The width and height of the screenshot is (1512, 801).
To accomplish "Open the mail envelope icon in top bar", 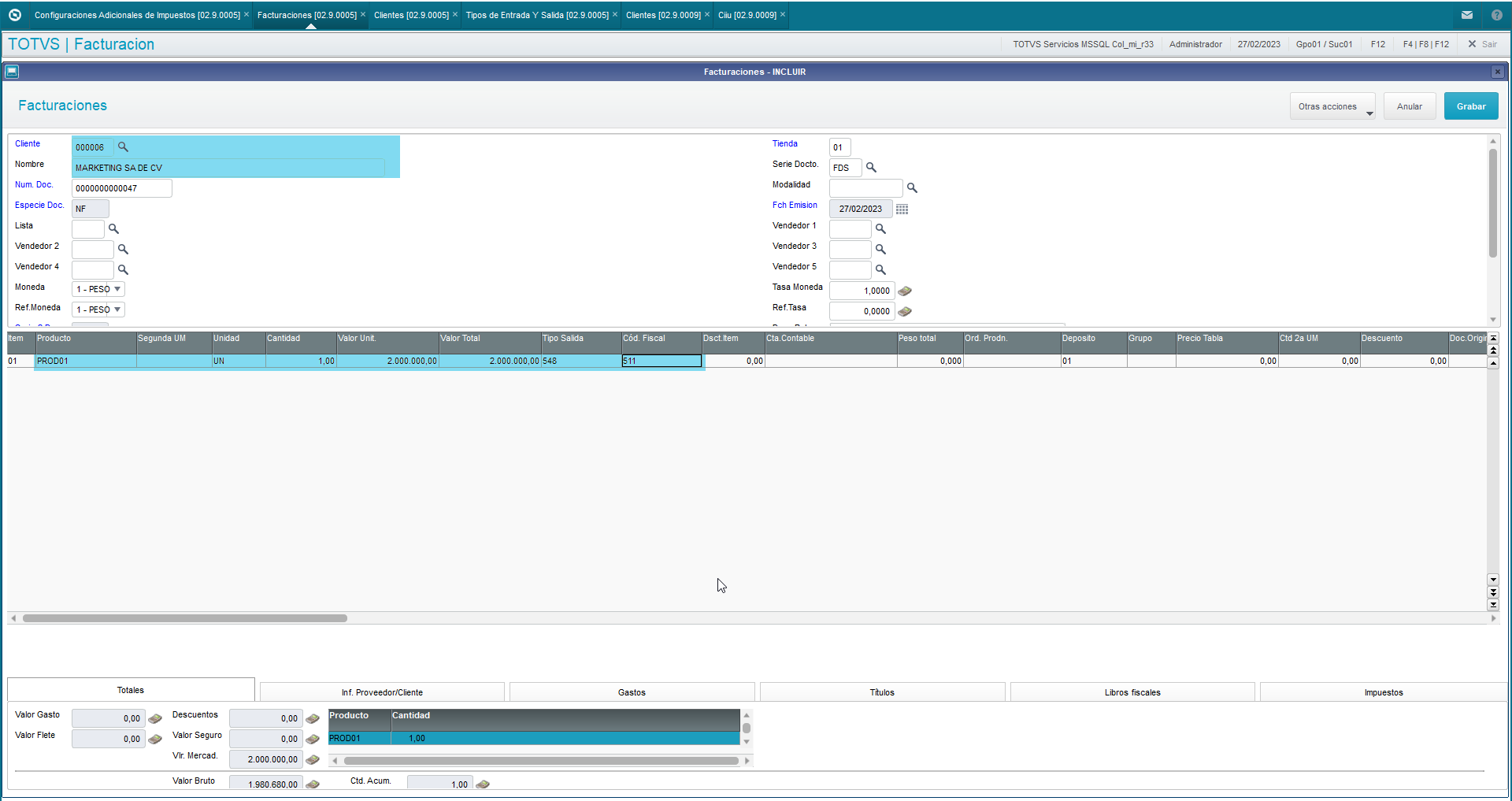I will click(1467, 15).
